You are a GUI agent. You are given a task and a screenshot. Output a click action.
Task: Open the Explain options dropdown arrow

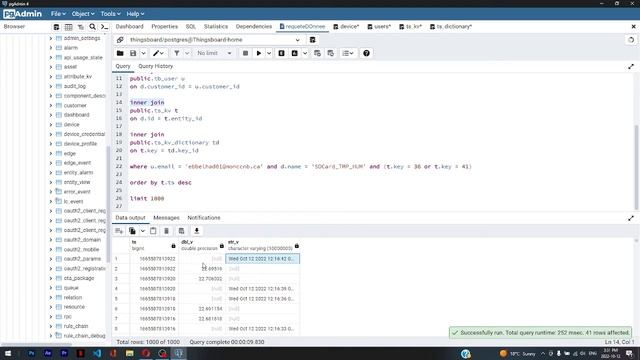pyautogui.click(x=305, y=53)
